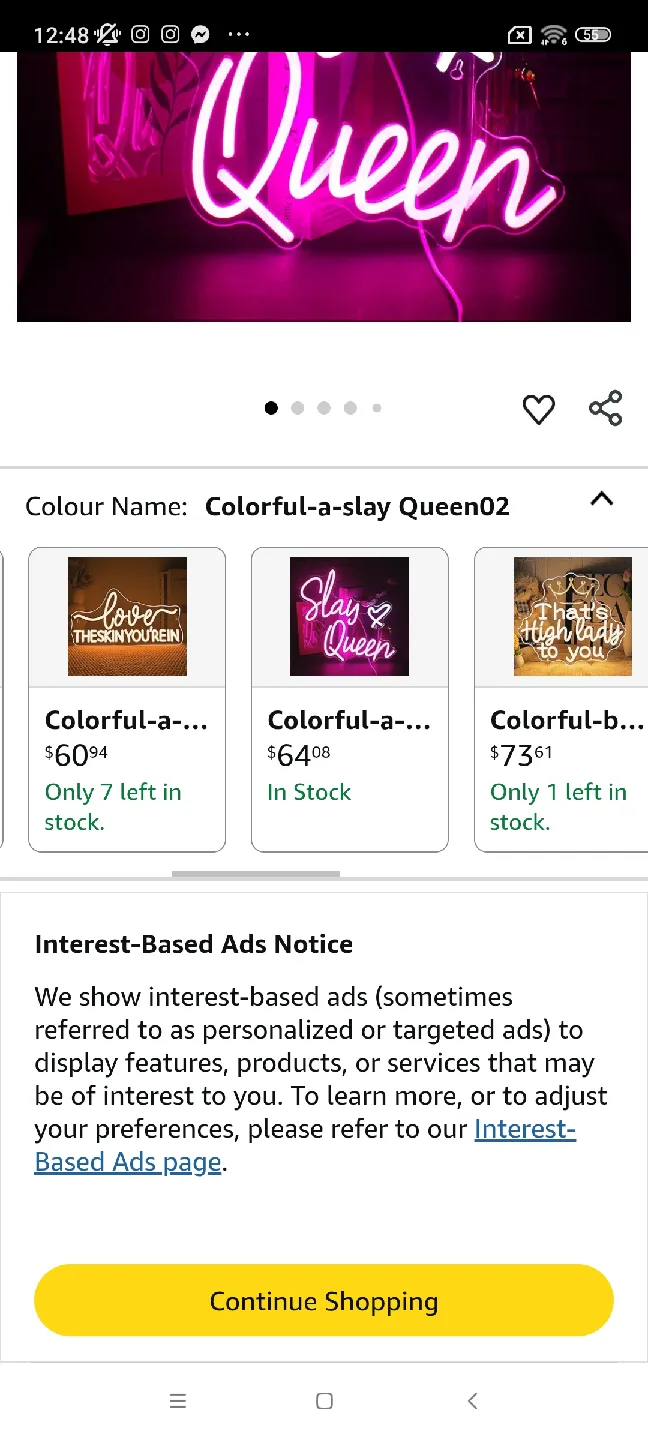This screenshot has width=648, height=1440.
Task: Tap the variant list scrollbar indicator
Action: pos(256,873)
